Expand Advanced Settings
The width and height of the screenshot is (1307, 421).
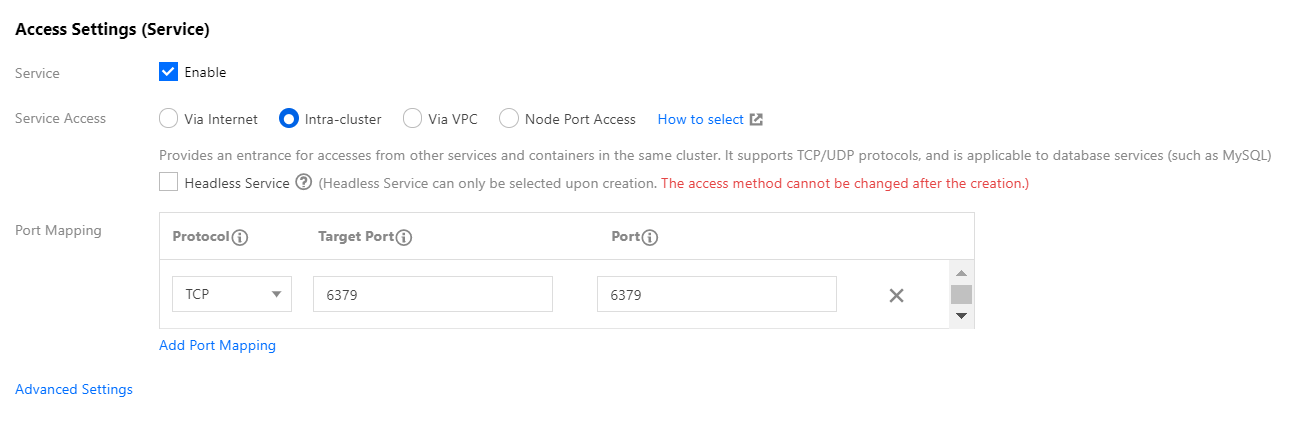pyautogui.click(x=74, y=389)
